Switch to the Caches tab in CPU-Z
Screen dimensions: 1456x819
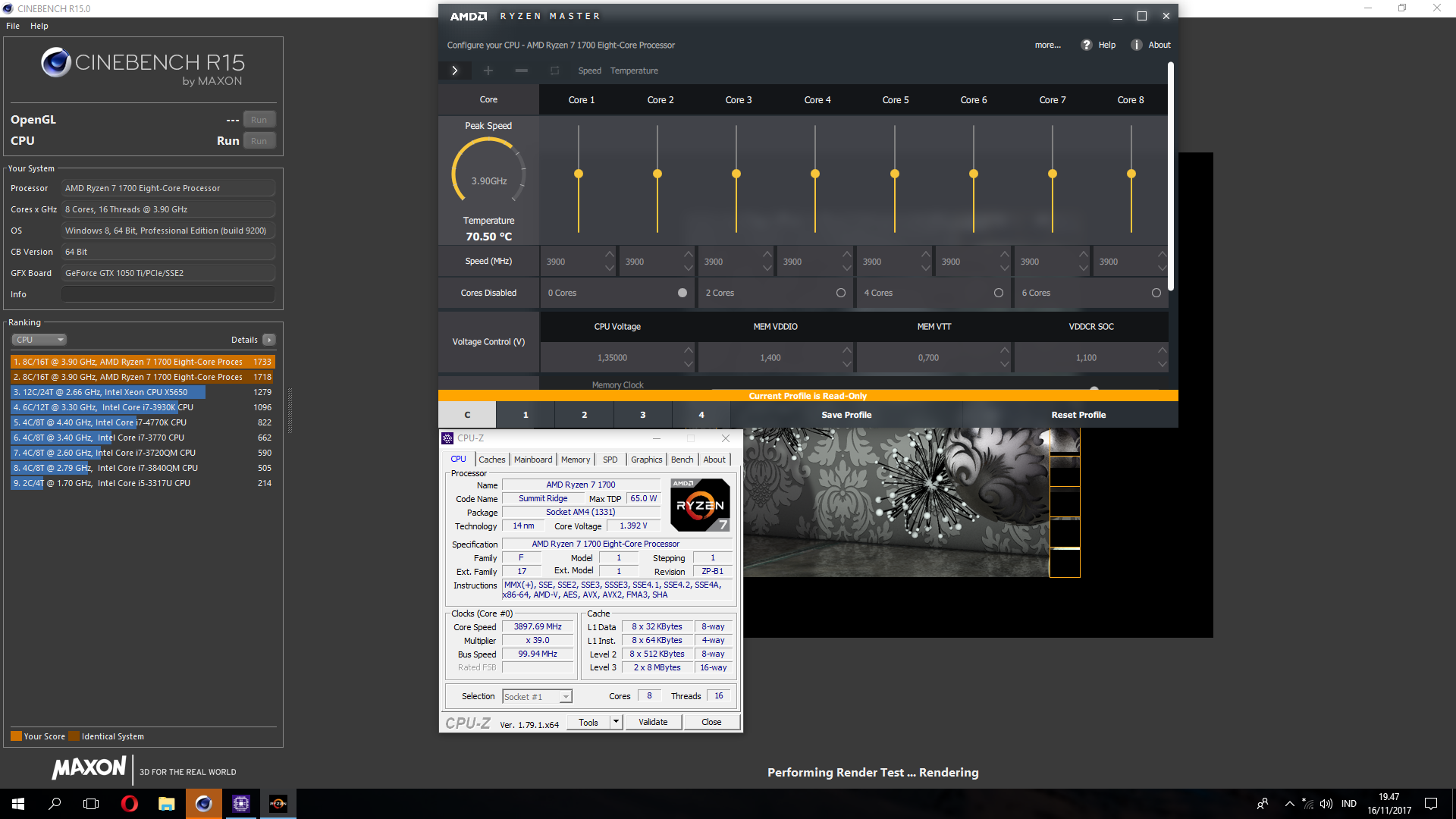click(x=491, y=460)
